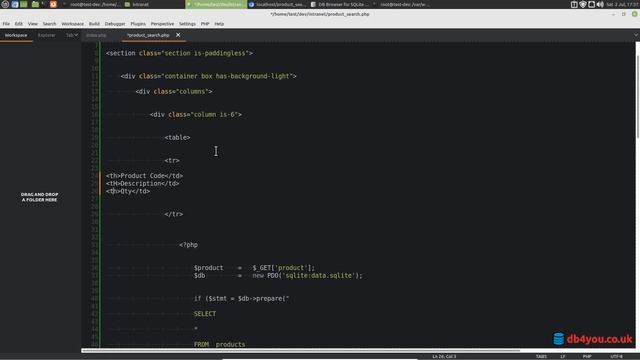Click the system menu launcher icon
Screen dimensions: 640x360
(5, 4)
